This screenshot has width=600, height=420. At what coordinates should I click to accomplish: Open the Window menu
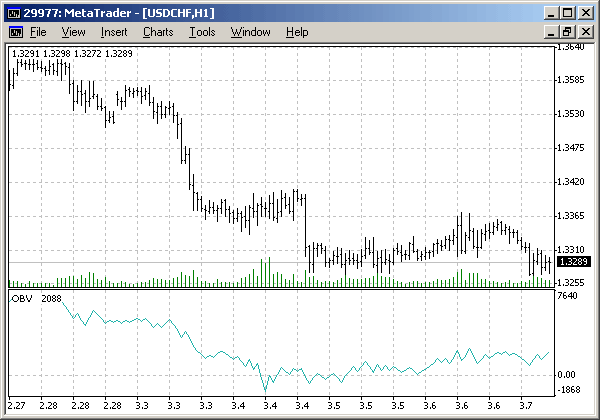(250, 32)
